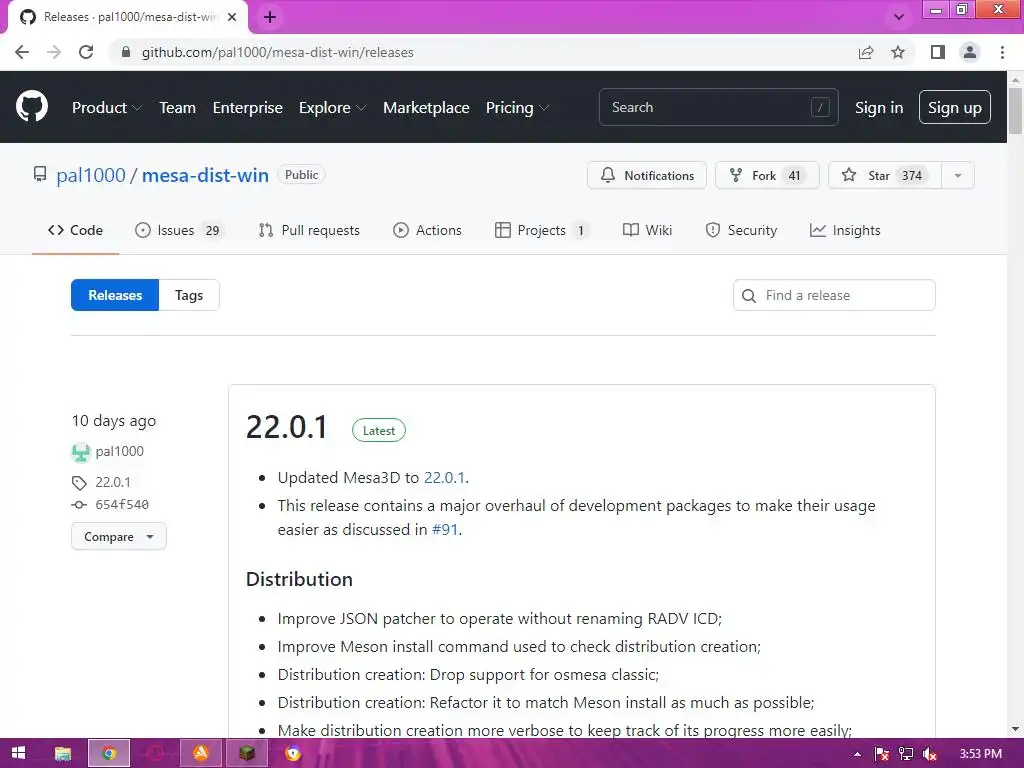
Task: Open the Enterprise menu item
Action: [x=248, y=107]
